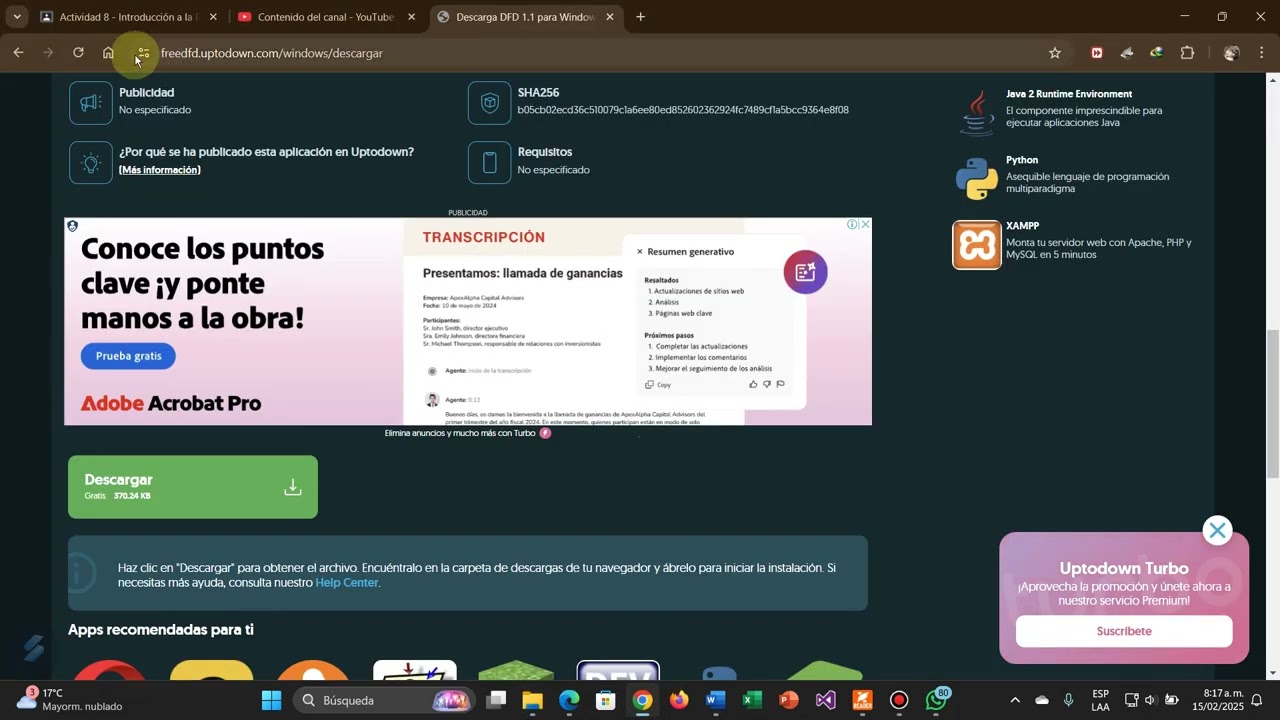1280x720 pixels.
Task: Click the site information icon in address bar
Action: pyautogui.click(x=143, y=53)
